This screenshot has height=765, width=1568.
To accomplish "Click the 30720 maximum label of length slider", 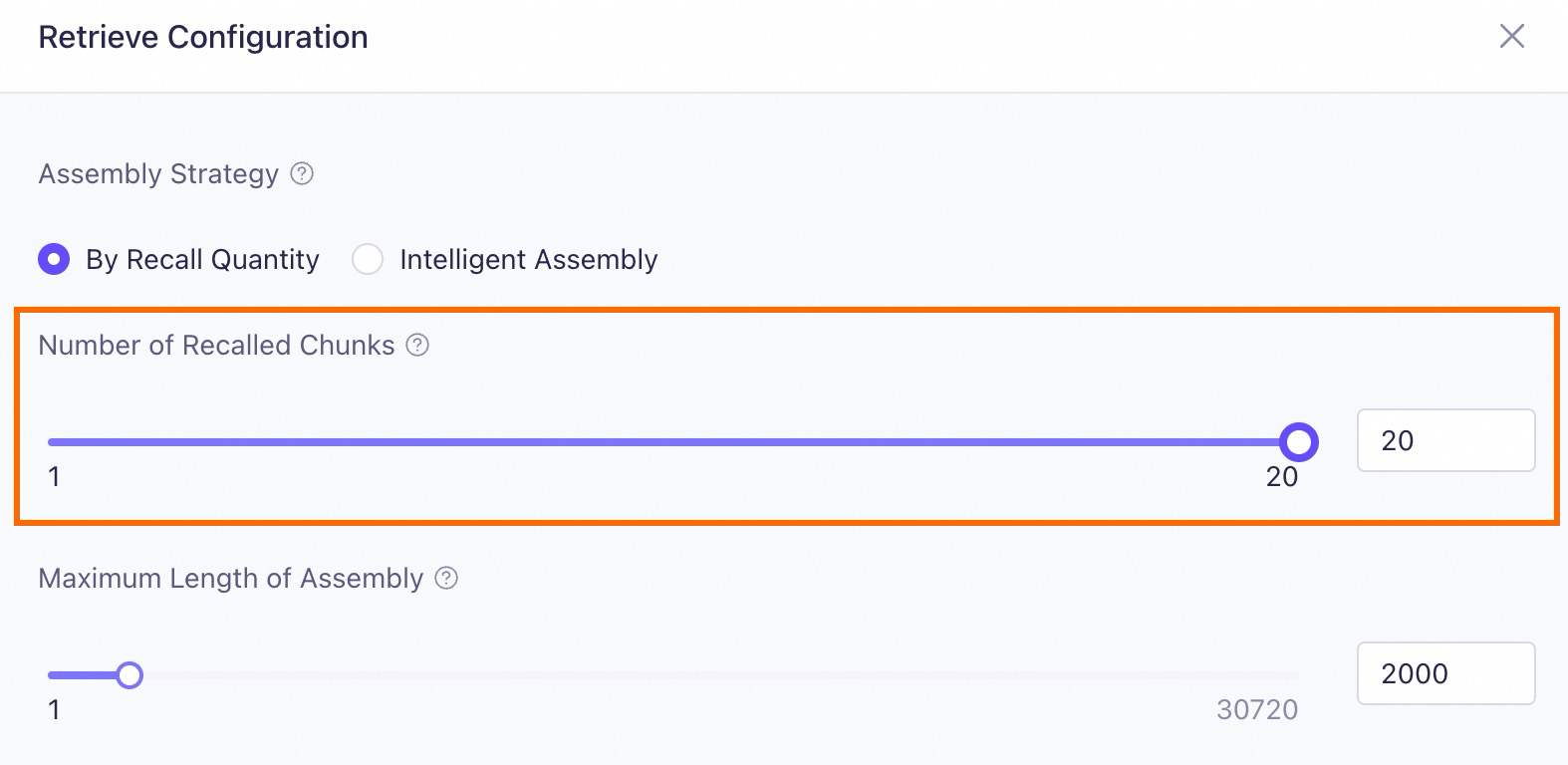I will 1257,709.
